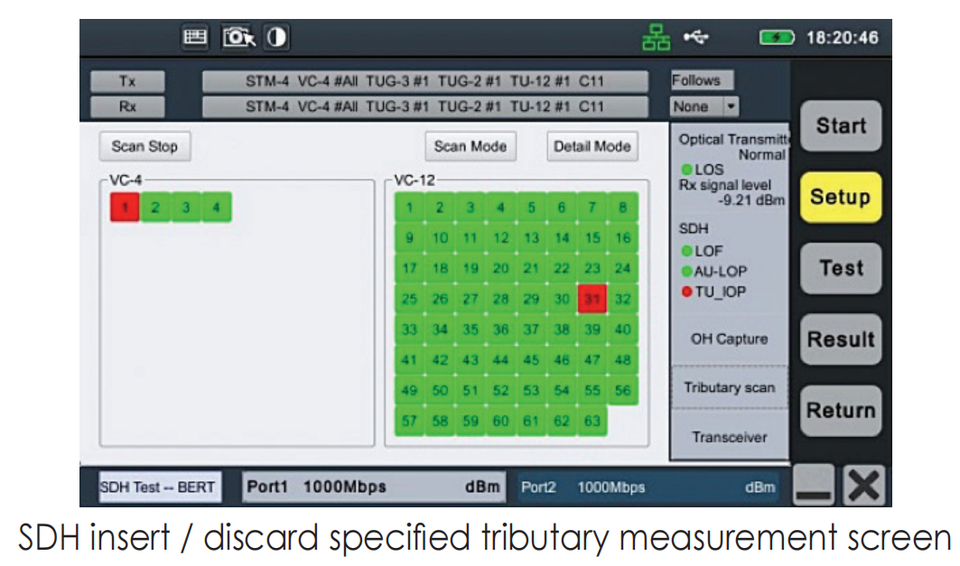
Task: Select VC-4 tributary 4
Action: point(216,207)
